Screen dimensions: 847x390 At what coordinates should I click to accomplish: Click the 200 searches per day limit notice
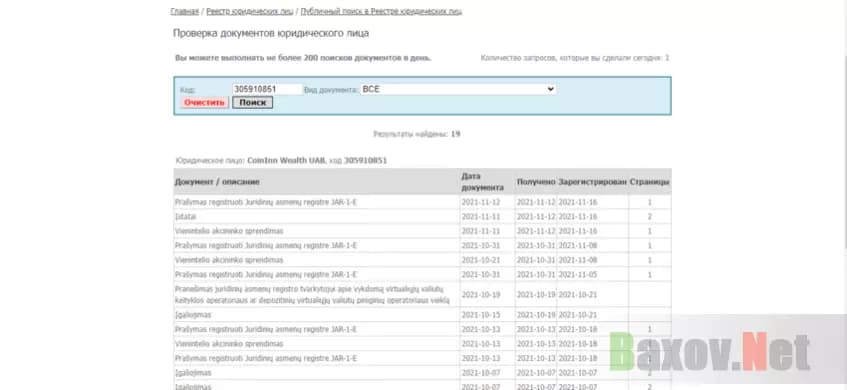tap(303, 58)
